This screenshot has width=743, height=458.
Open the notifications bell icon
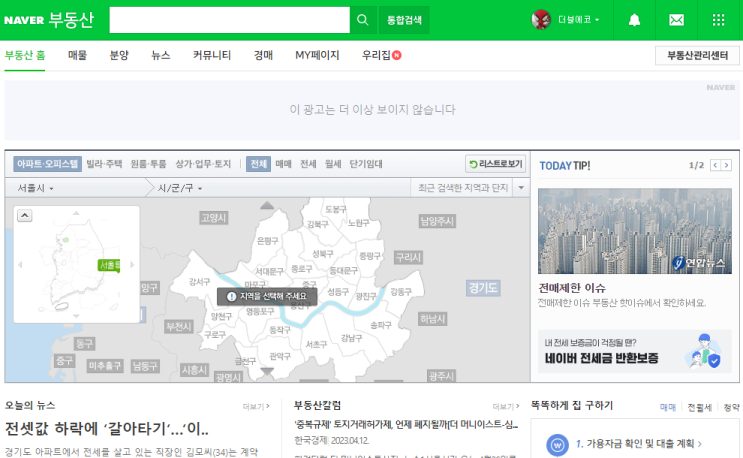tap(634, 20)
